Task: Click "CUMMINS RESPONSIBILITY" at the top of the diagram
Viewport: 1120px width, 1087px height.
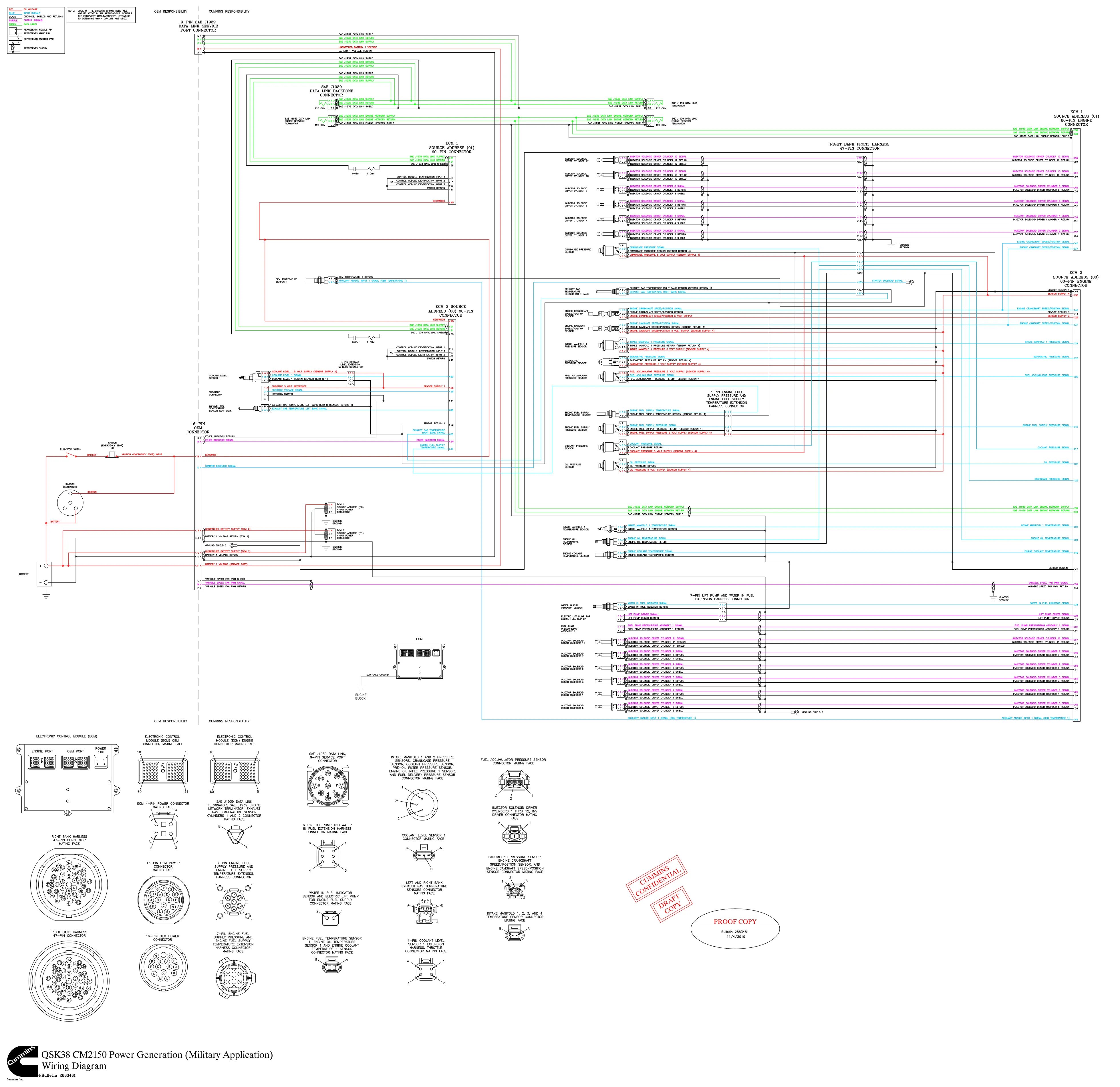Action: point(229,11)
